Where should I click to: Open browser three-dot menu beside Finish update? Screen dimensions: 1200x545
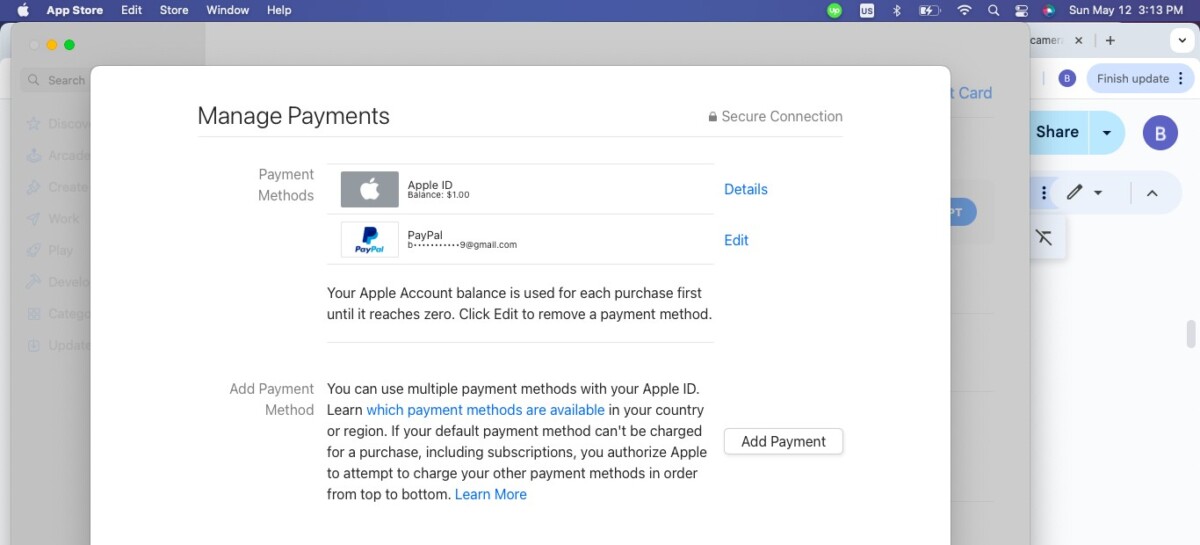click(1180, 78)
